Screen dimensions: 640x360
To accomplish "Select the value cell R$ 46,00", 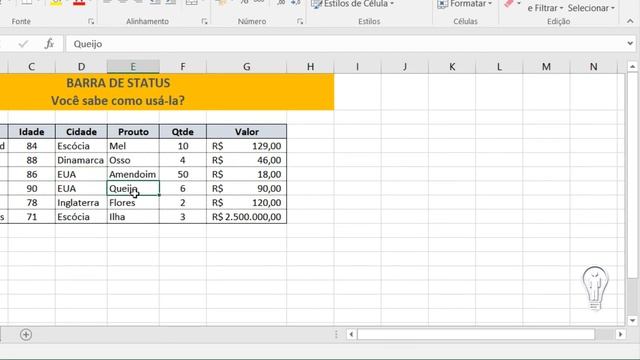I will 247,160.
